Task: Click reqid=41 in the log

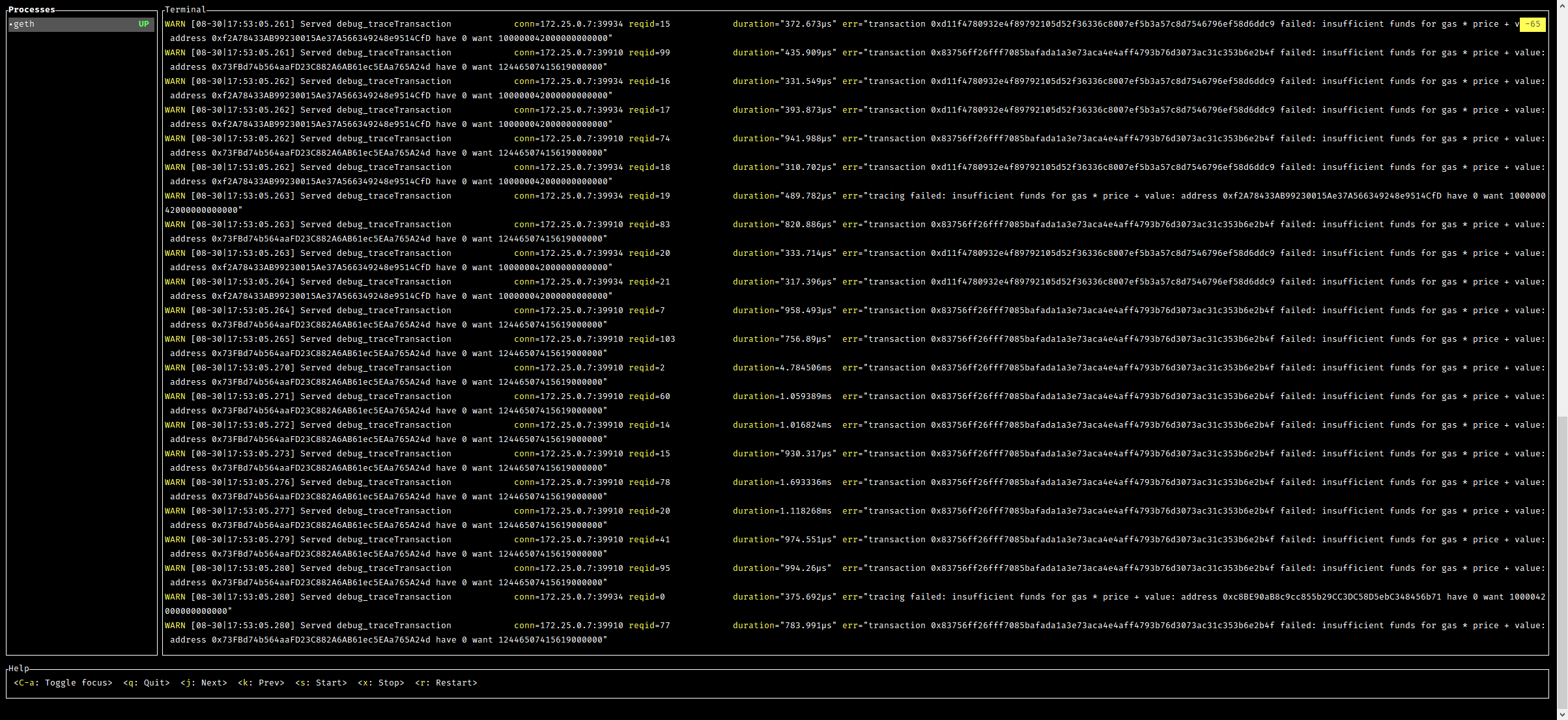Action: [x=649, y=540]
